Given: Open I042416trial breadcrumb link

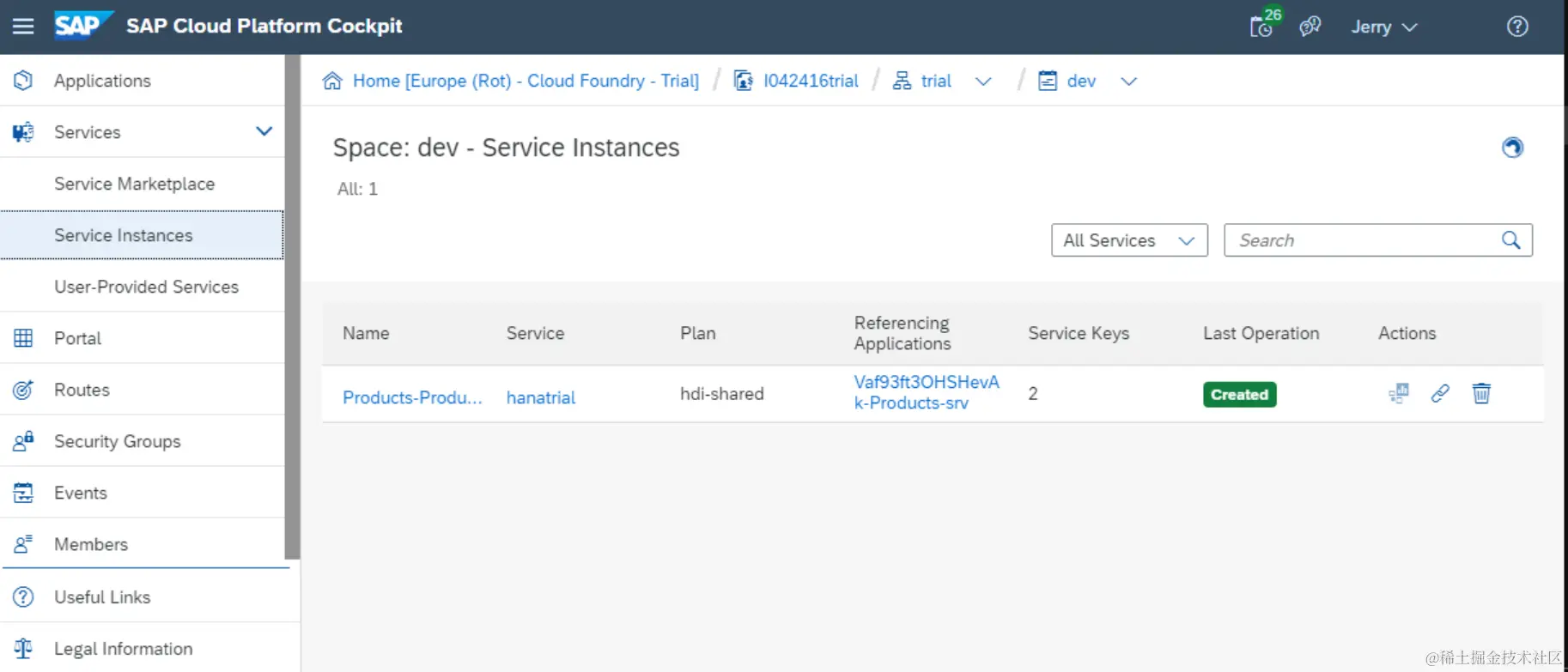Looking at the screenshot, I should point(811,81).
